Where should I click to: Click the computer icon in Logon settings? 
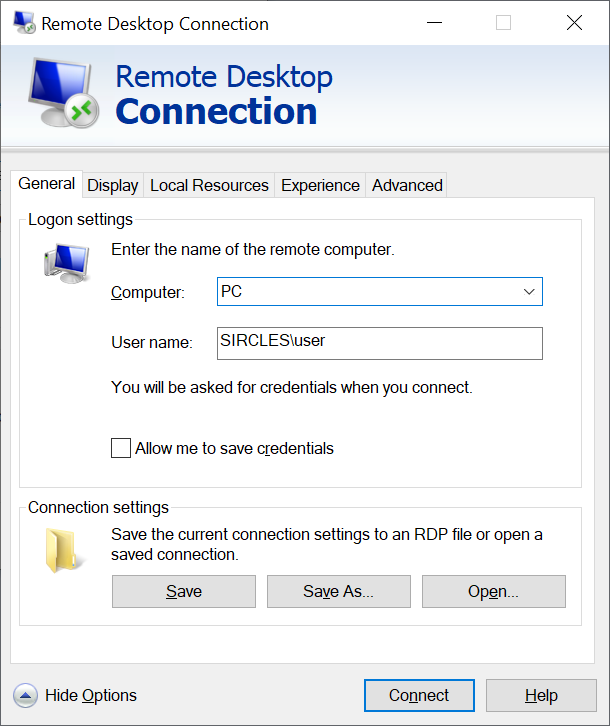point(67,263)
